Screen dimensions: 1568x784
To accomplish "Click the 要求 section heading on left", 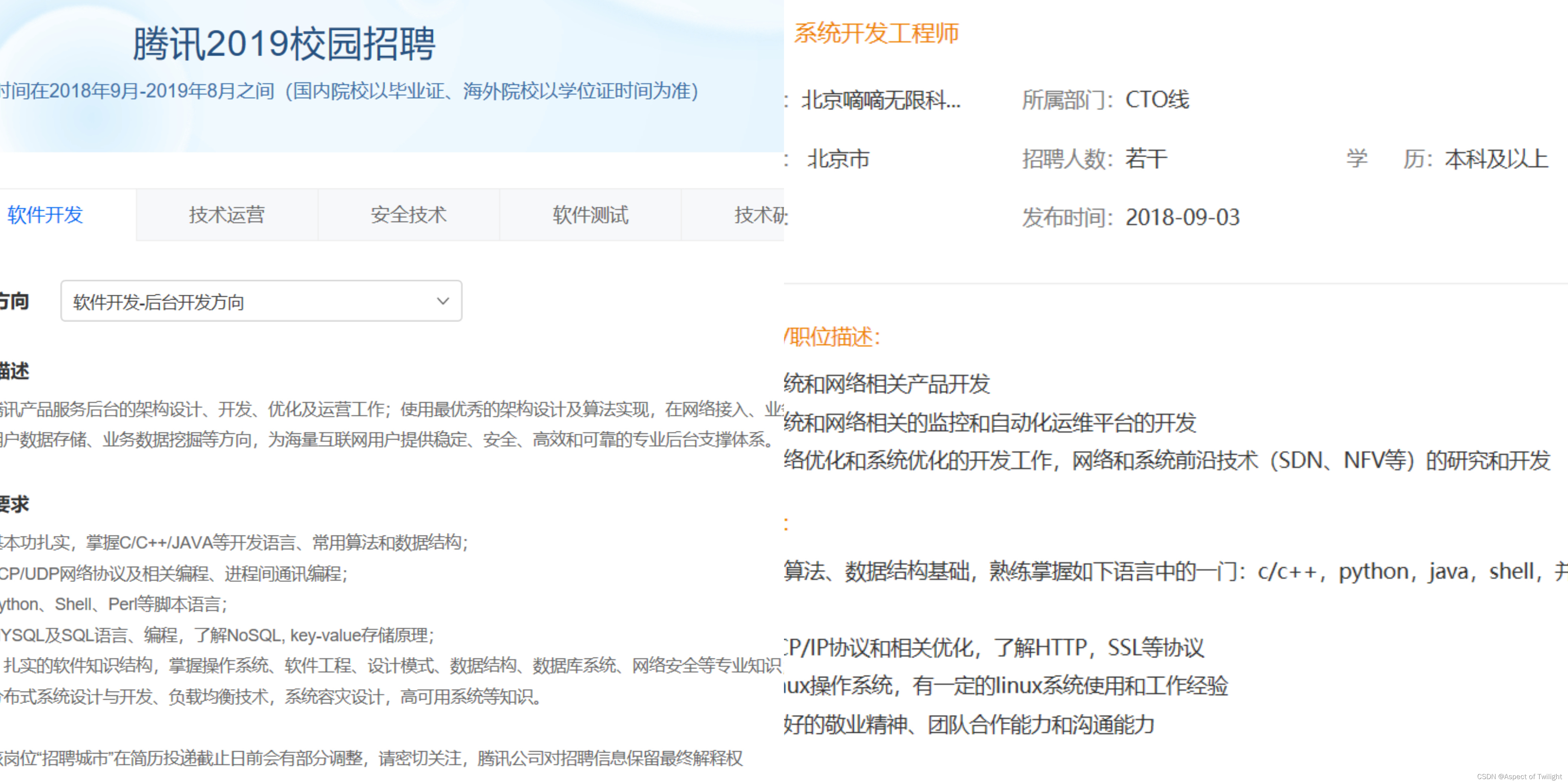I will 15,504.
